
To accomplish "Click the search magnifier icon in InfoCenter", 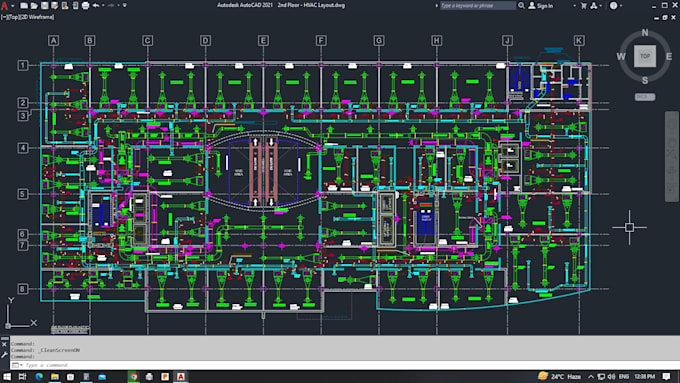I will [x=521, y=6].
